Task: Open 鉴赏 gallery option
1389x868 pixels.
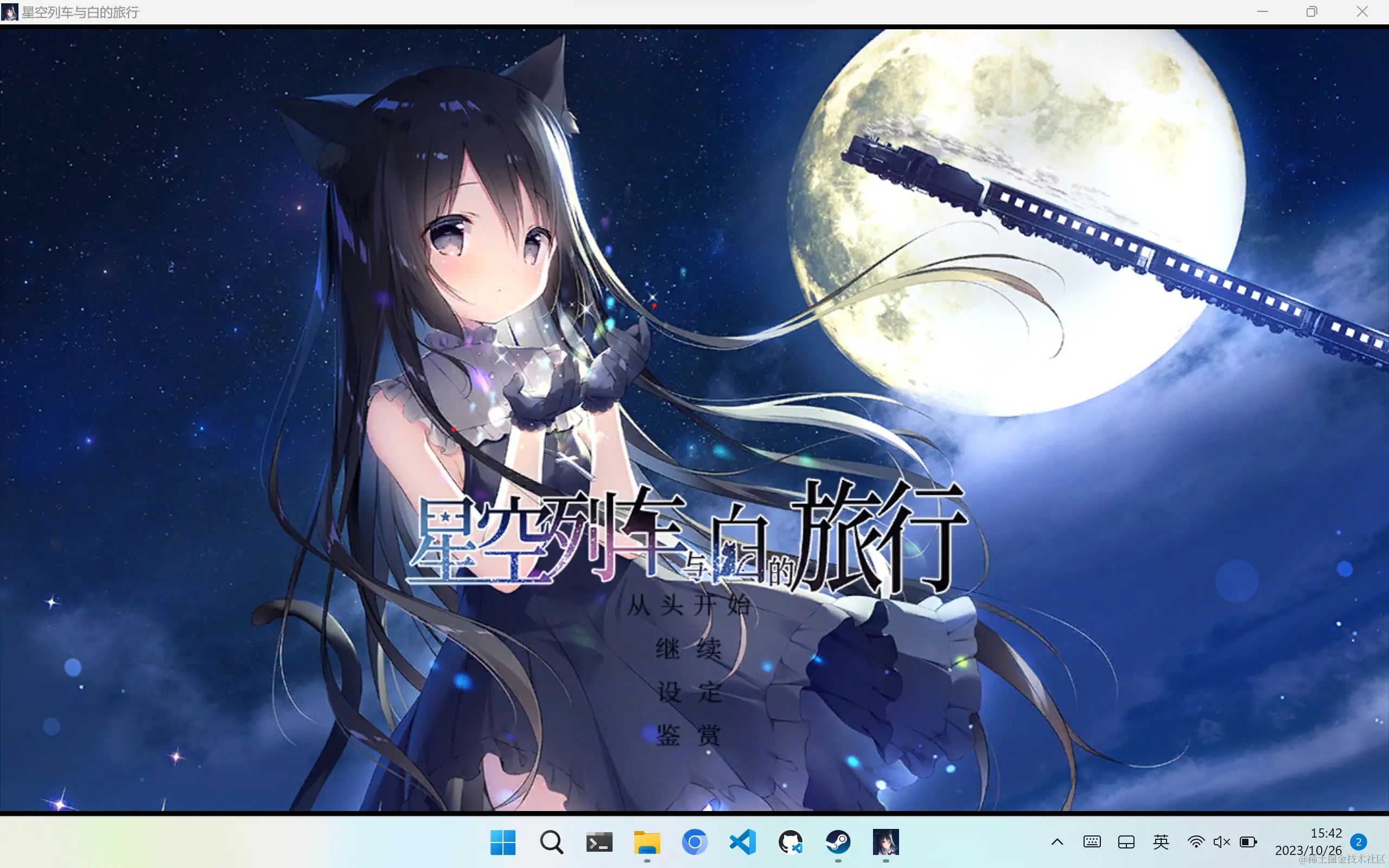Action: pos(689,735)
